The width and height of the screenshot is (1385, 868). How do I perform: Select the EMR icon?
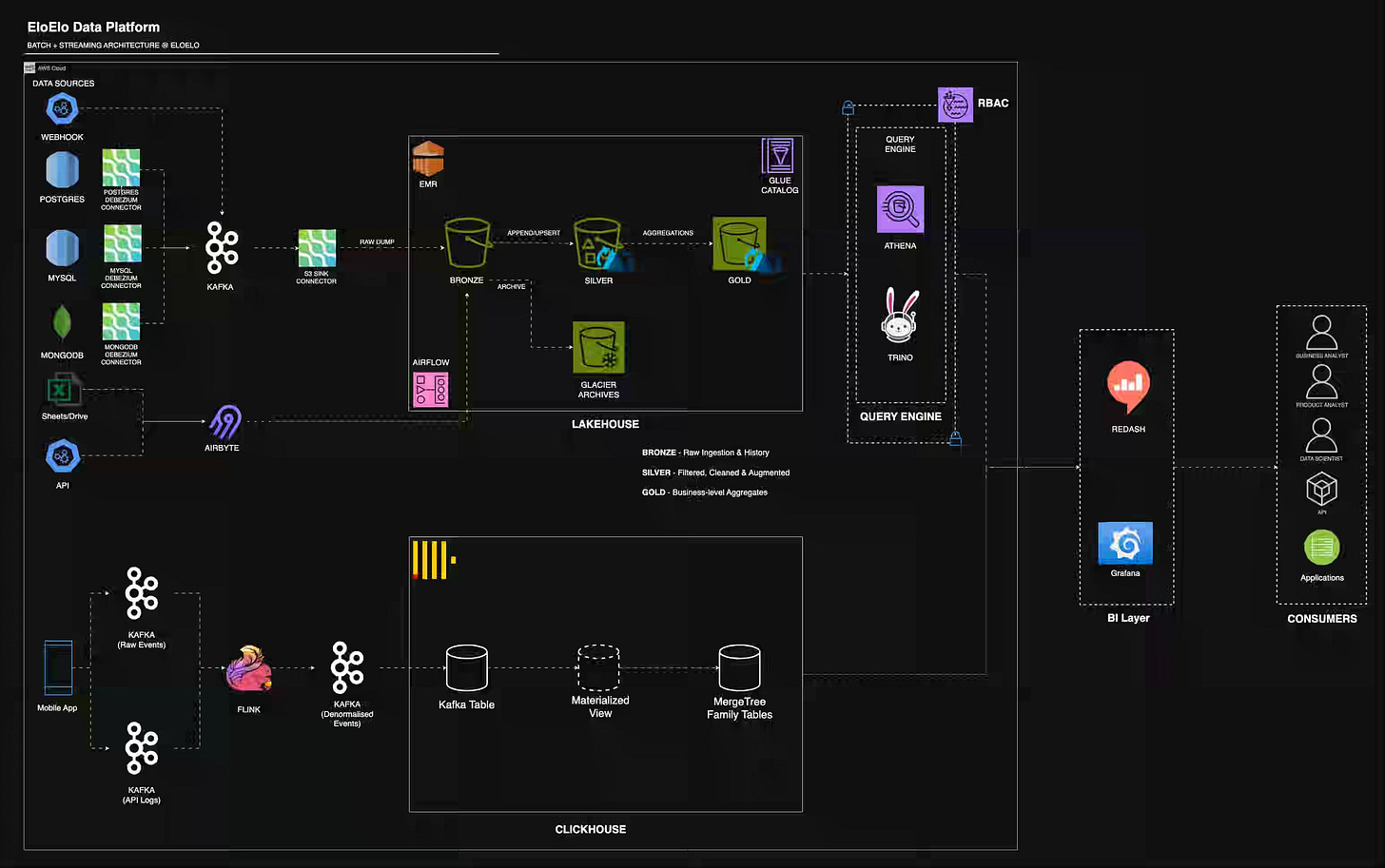tap(428, 158)
